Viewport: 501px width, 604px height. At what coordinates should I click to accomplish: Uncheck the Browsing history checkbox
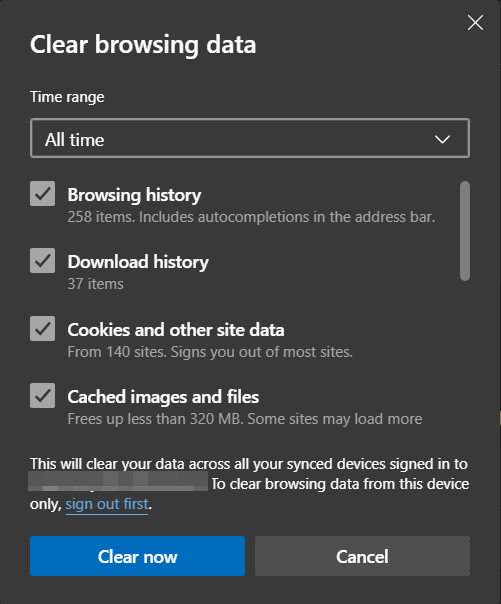click(x=42, y=194)
